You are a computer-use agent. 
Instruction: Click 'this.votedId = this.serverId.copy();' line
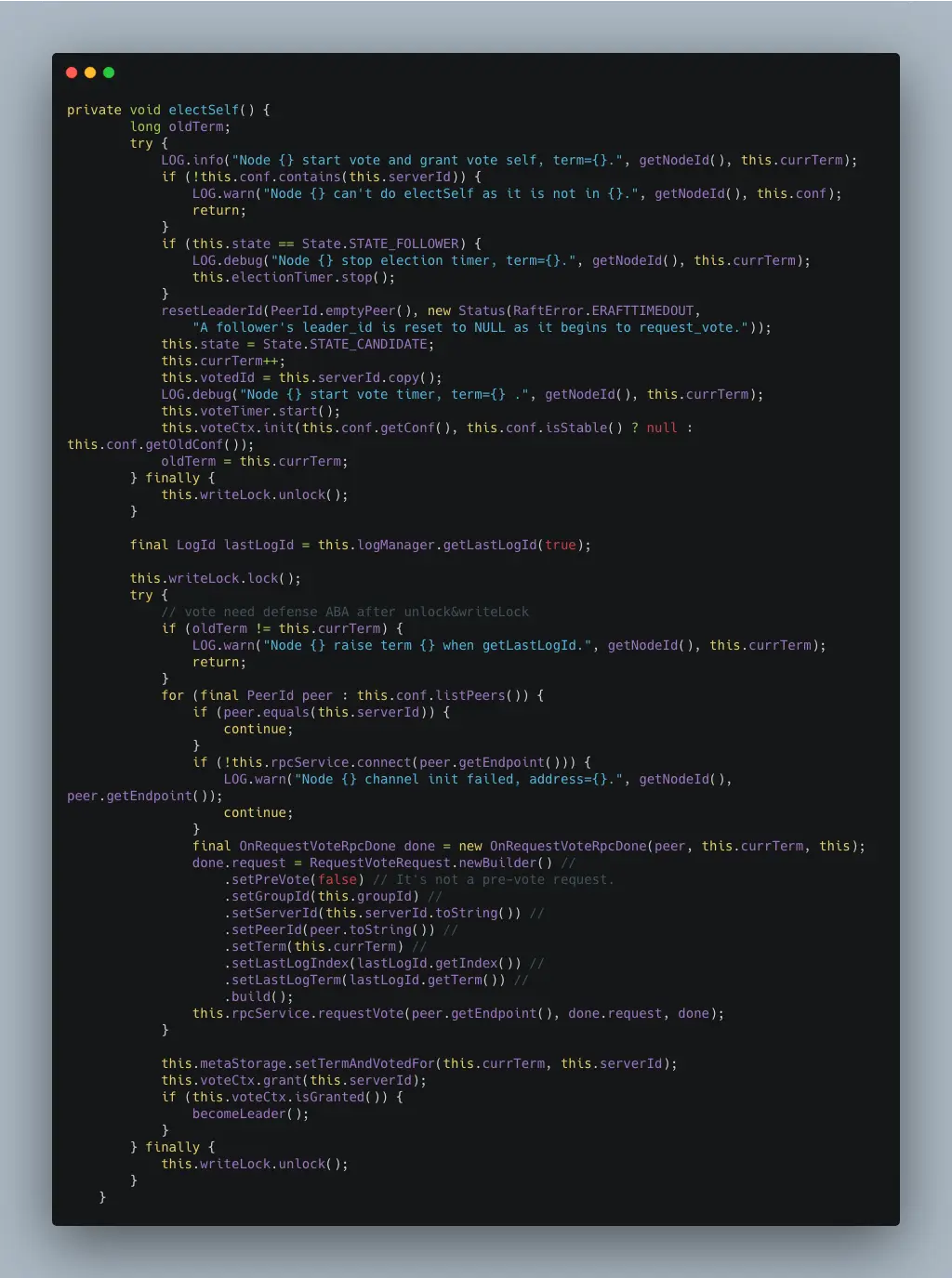302,377
